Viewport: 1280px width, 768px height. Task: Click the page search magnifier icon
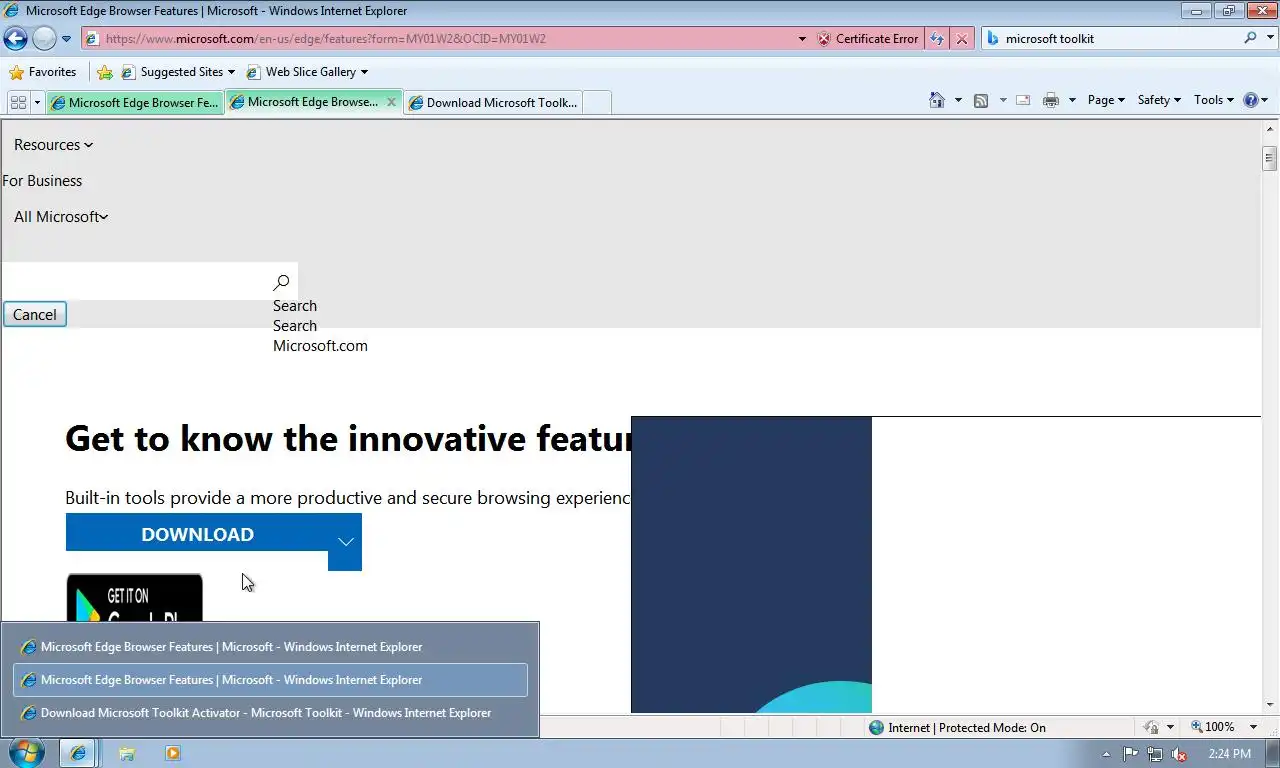281,283
